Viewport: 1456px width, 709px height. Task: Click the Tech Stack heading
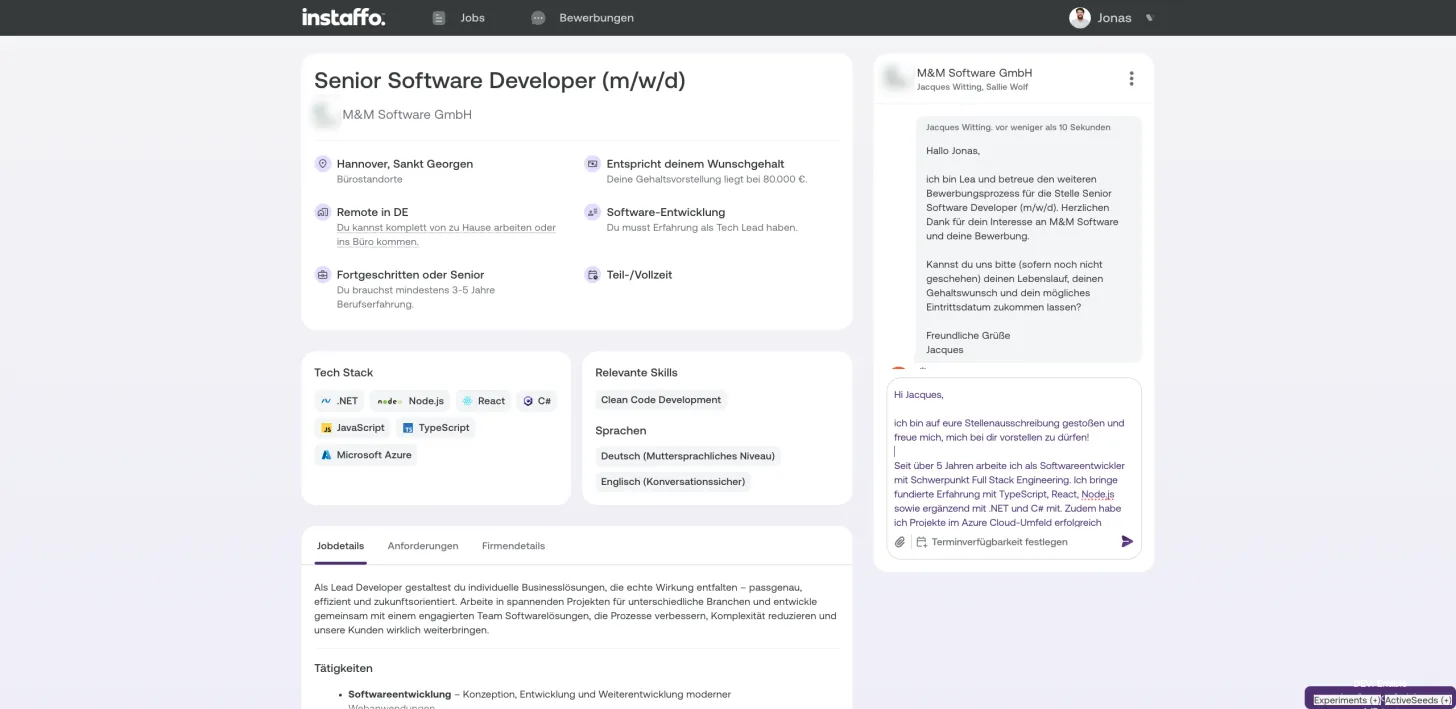coord(343,373)
